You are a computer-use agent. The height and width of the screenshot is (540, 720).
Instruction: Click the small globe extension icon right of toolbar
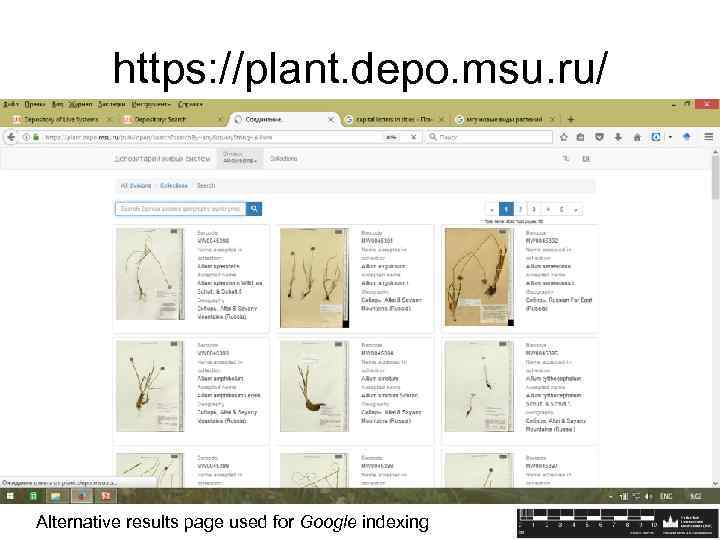[686, 137]
